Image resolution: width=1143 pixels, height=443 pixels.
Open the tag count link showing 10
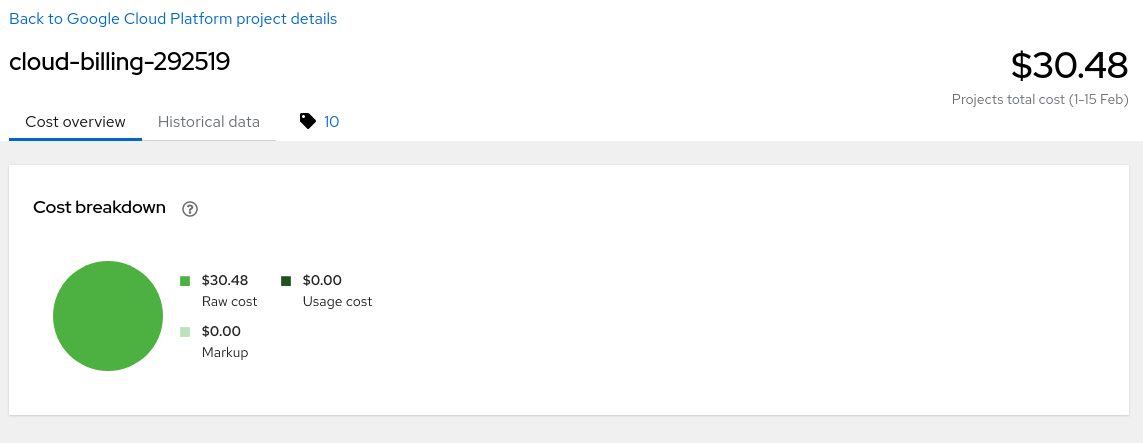pyautogui.click(x=332, y=122)
